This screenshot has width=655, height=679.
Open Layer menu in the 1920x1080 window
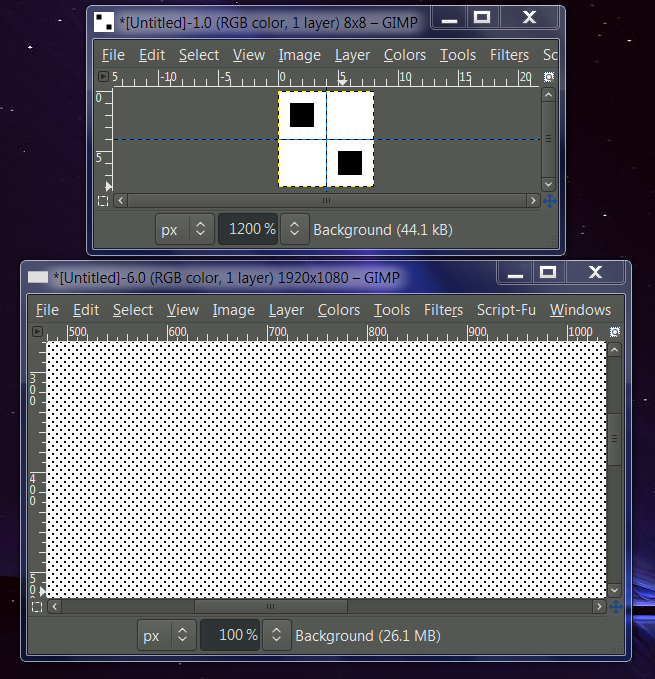(286, 310)
